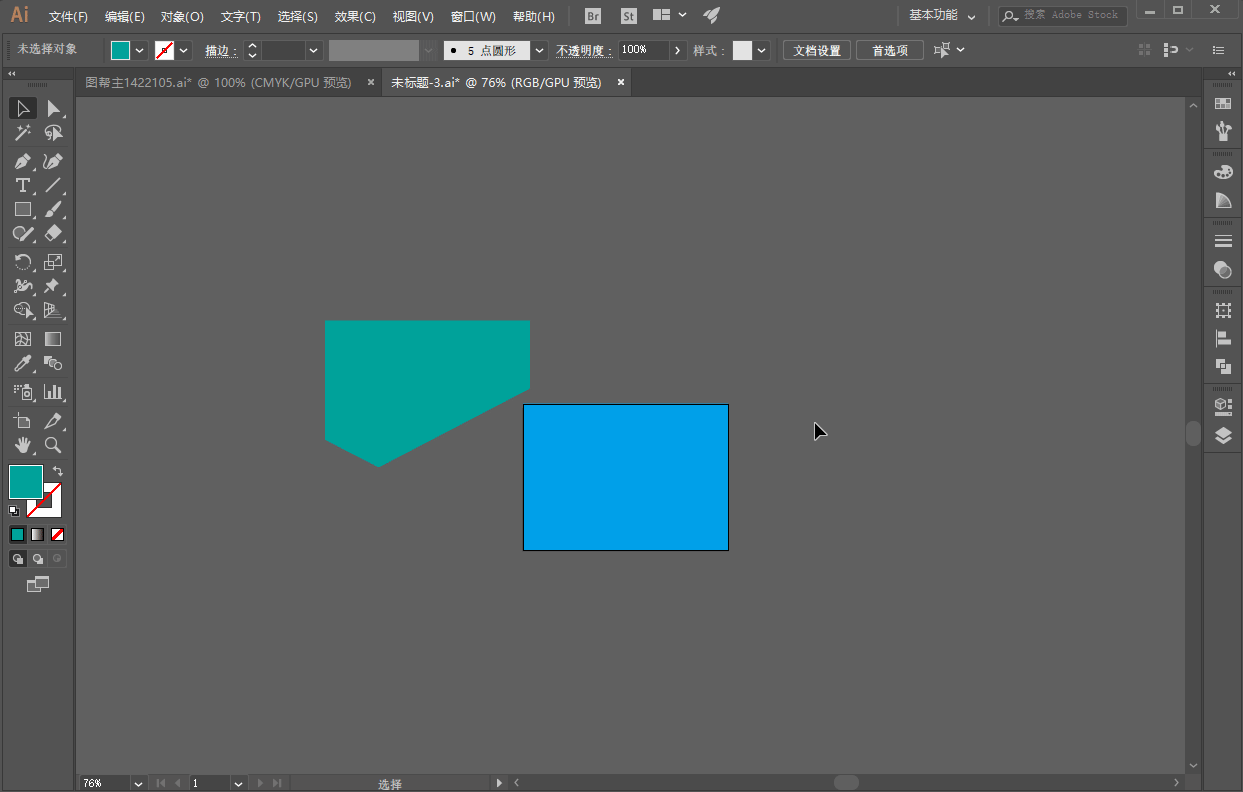This screenshot has width=1243, height=792.
Task: Select the Direct Selection tool
Action: pos(53,108)
